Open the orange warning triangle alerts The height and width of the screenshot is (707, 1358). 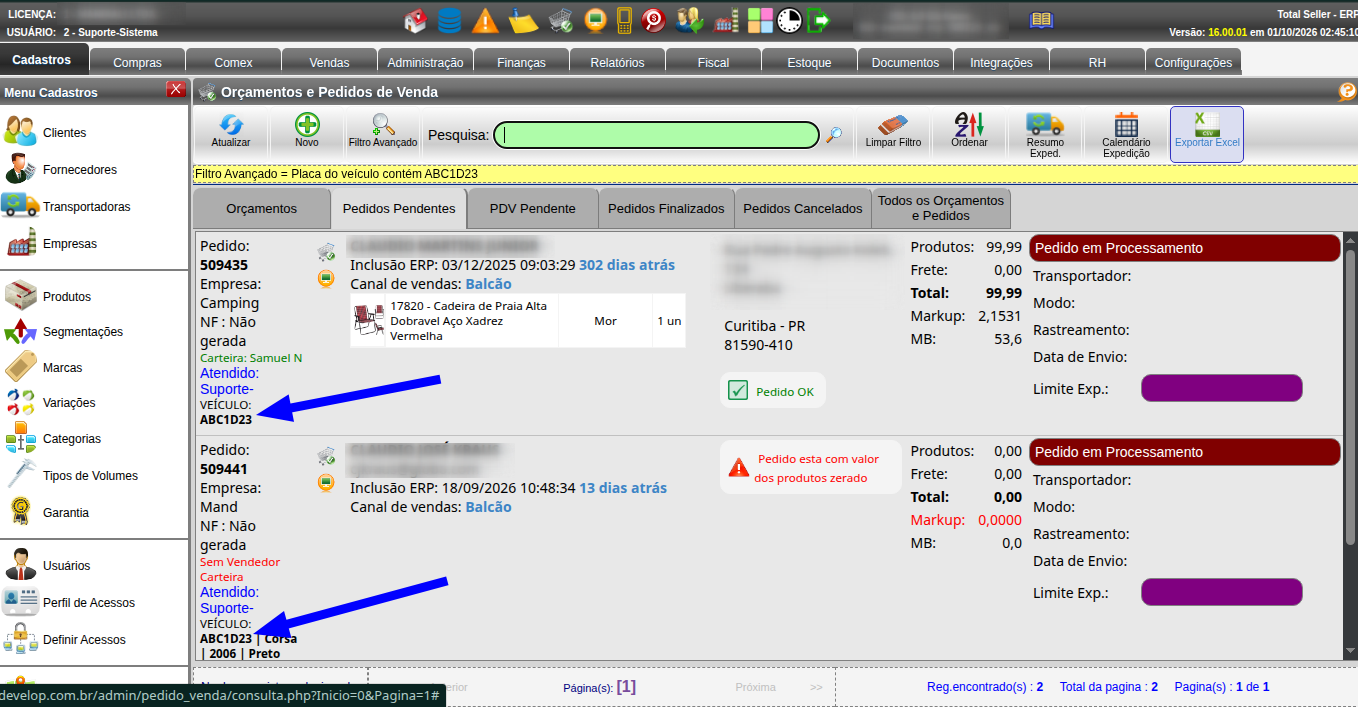[x=485, y=20]
